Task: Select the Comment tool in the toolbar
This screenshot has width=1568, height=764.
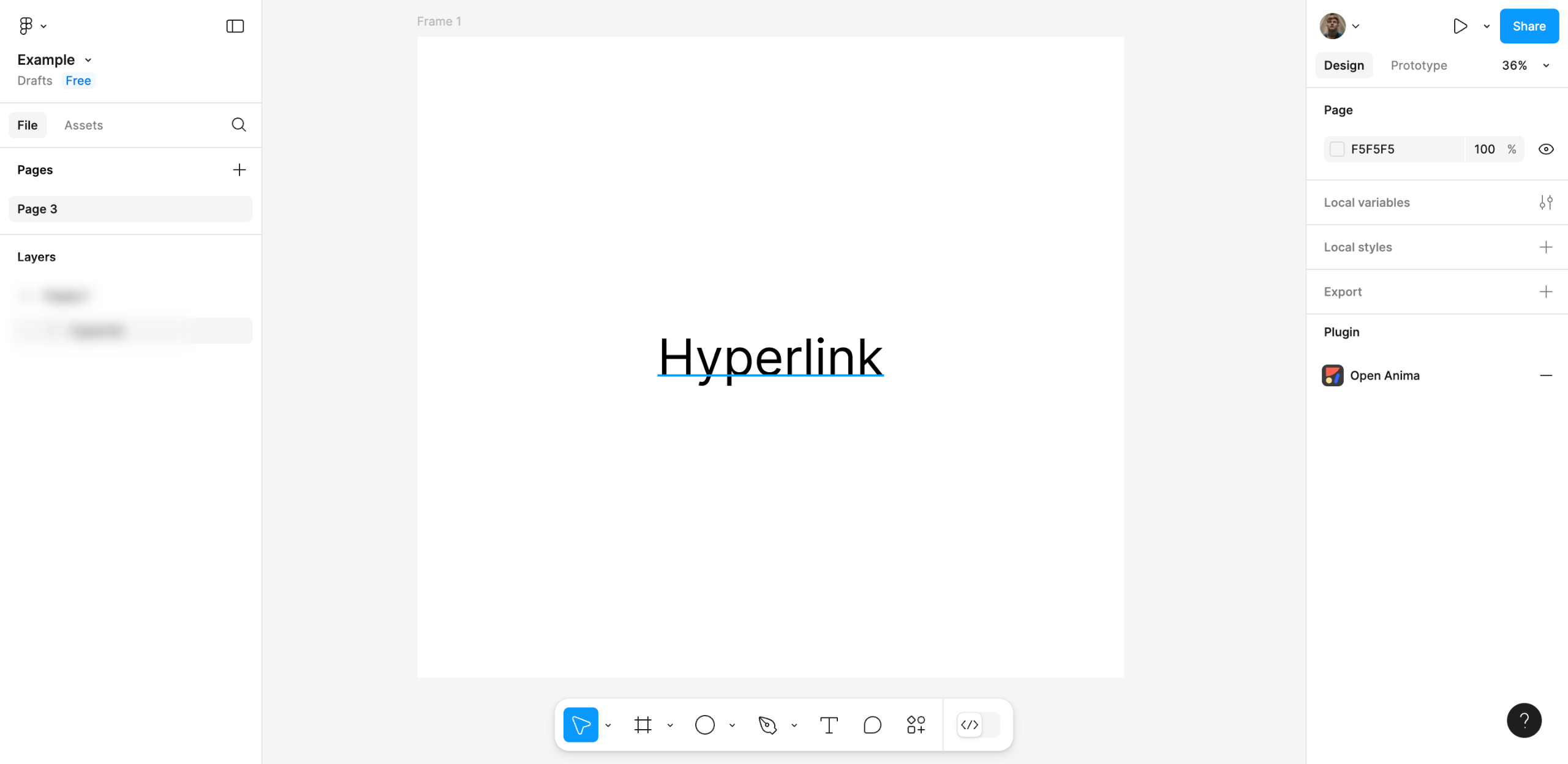Action: tap(872, 725)
